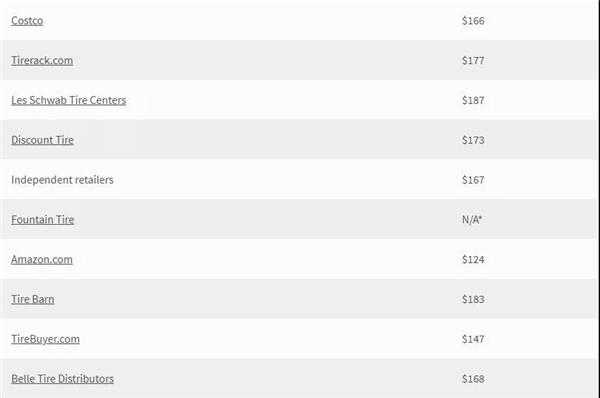Select the $168 Belle Tire price
600x398 pixels.
(x=473, y=379)
